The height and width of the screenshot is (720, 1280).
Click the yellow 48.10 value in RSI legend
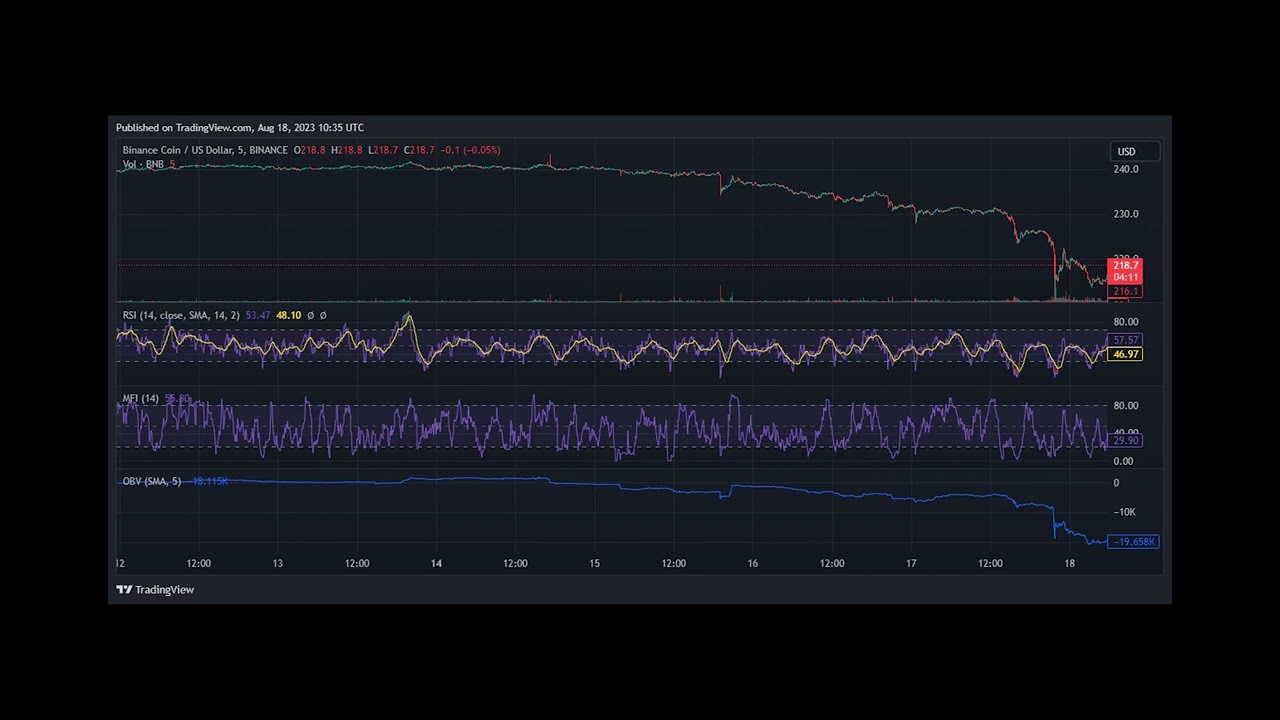pyautogui.click(x=288, y=316)
